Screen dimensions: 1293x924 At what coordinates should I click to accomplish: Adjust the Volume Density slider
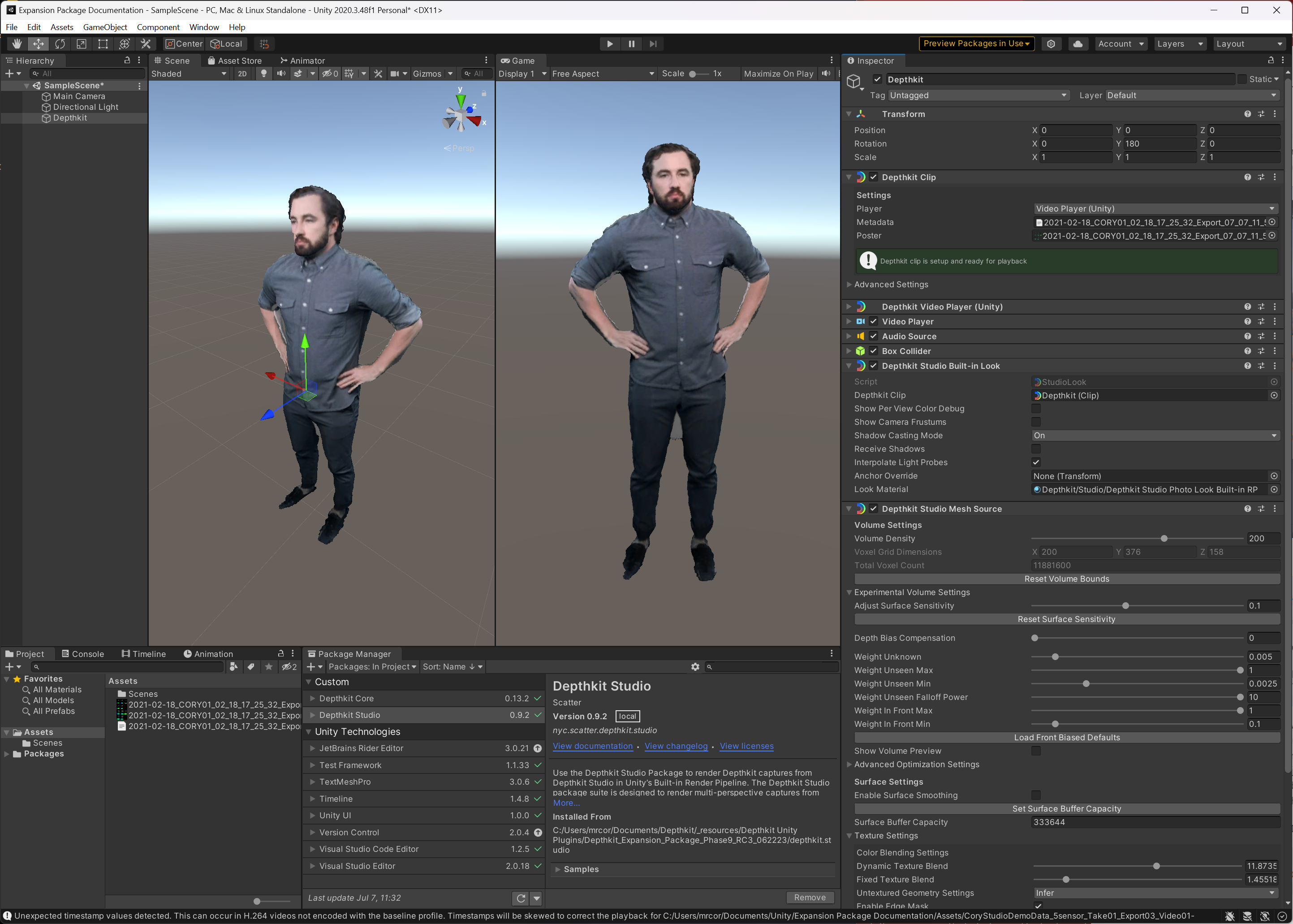click(x=1164, y=539)
